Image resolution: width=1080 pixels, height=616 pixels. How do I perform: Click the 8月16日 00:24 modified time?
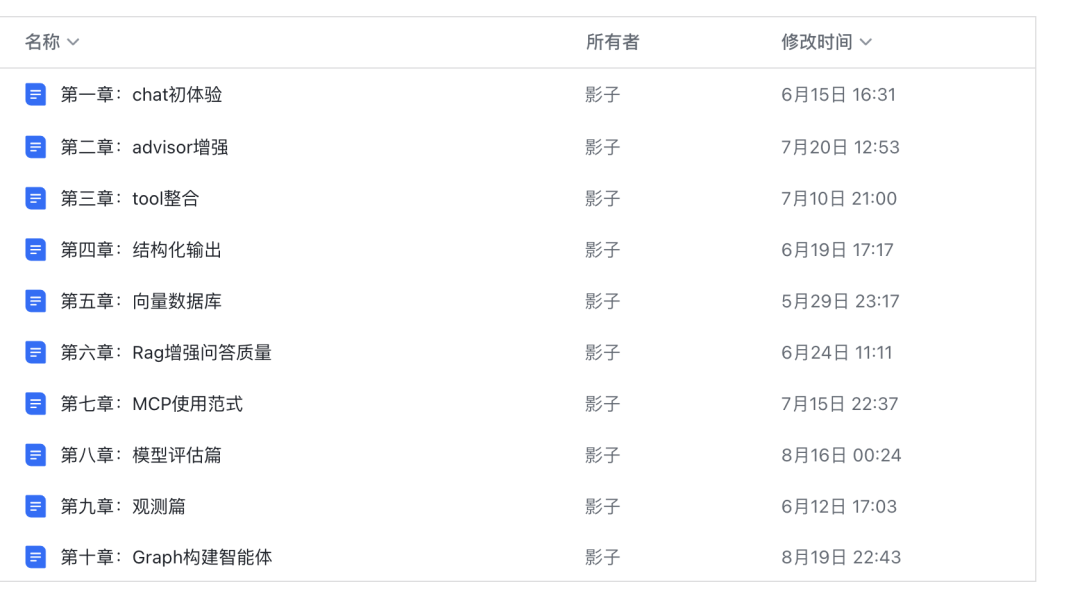pos(841,455)
